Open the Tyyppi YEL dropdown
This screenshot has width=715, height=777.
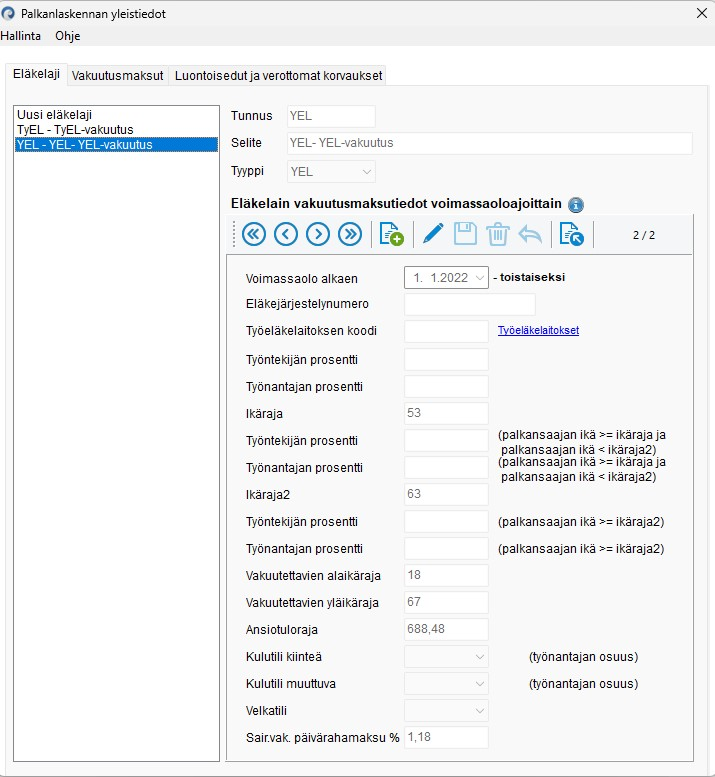pyautogui.click(x=331, y=171)
